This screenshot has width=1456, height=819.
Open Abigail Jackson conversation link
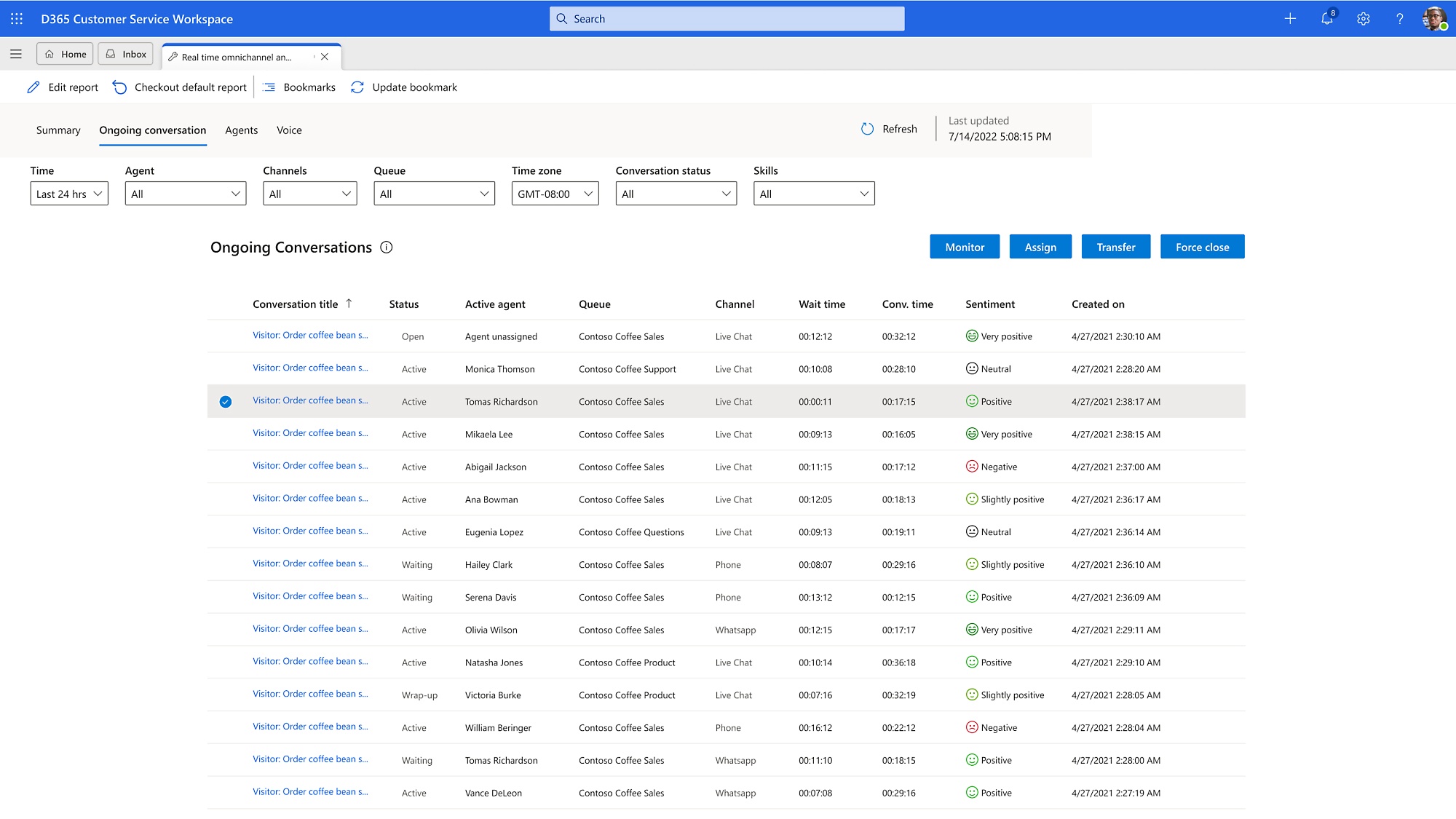[x=311, y=465]
